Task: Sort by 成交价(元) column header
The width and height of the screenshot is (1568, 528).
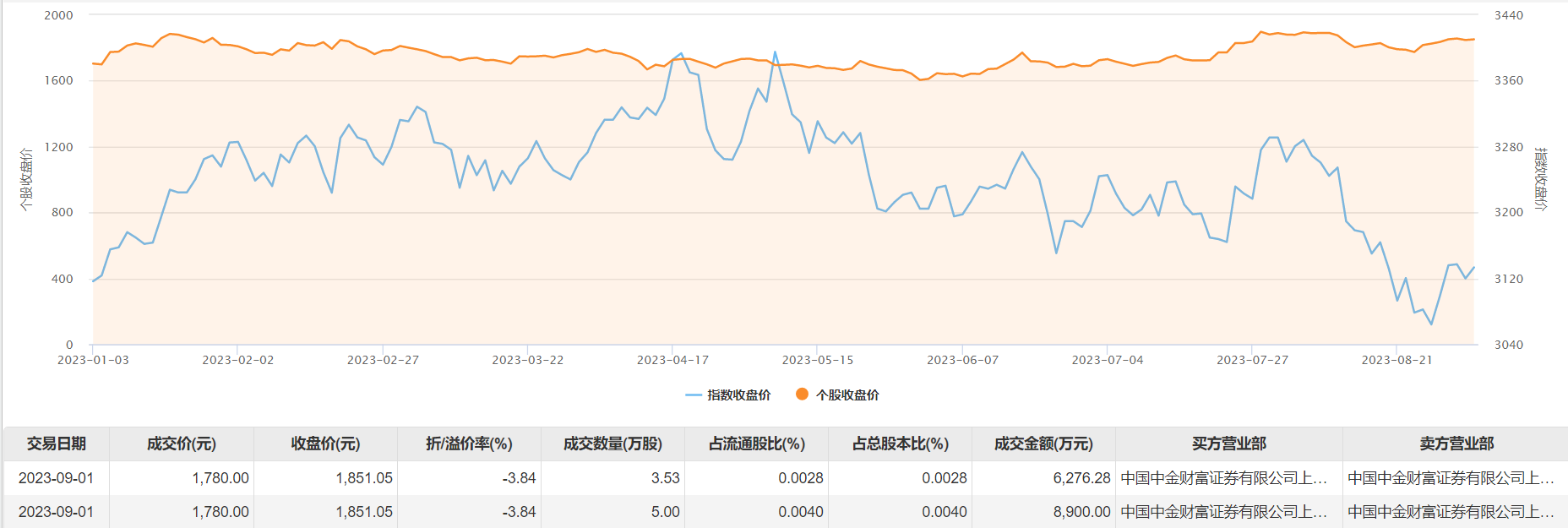Action: 182,444
